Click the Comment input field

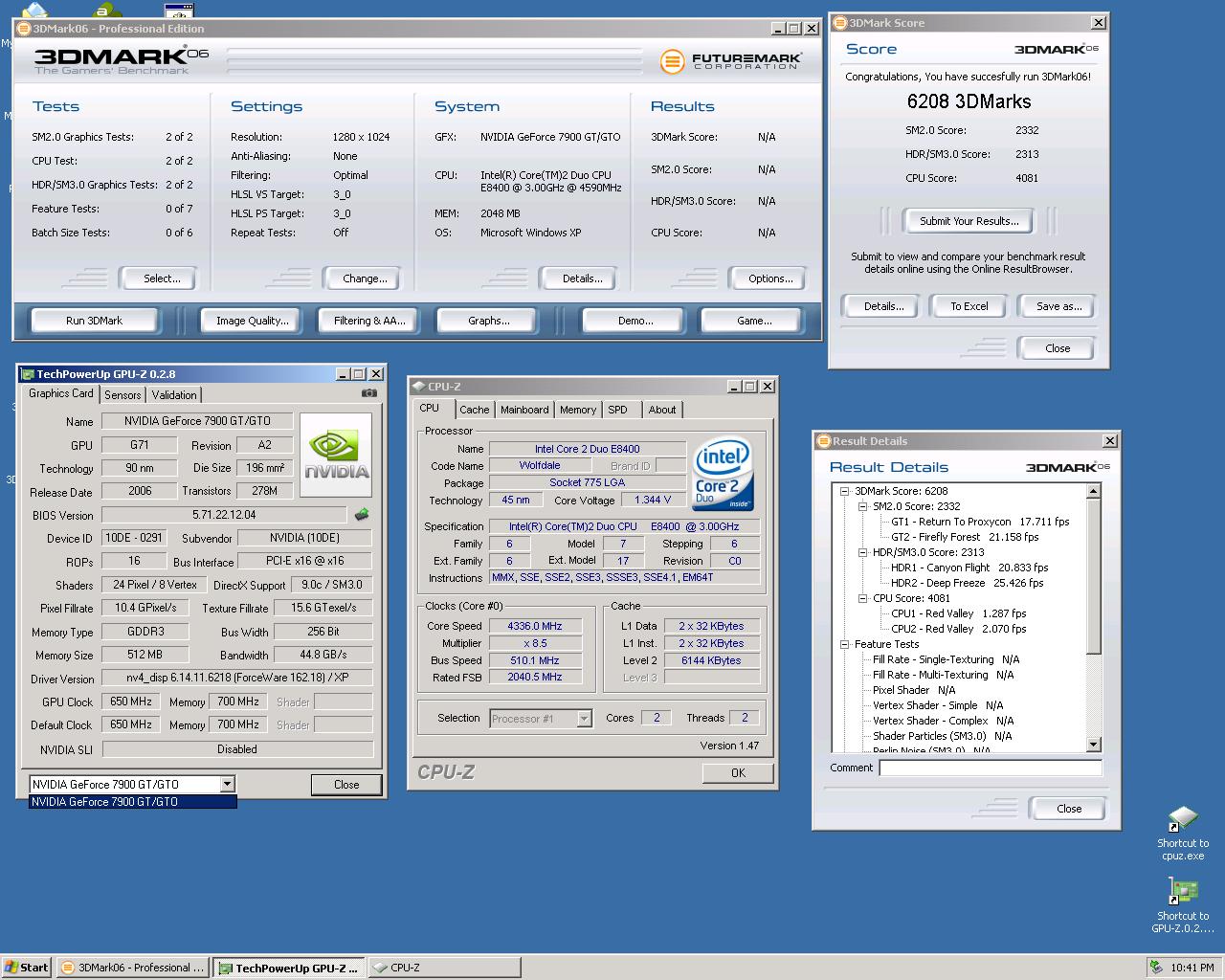991,768
